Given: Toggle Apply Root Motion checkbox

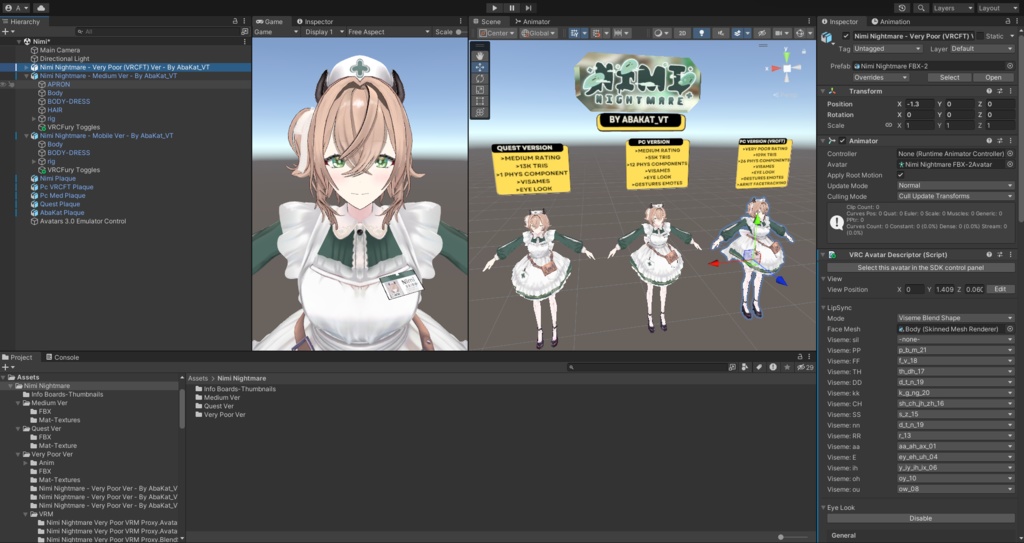Looking at the screenshot, I should [x=901, y=175].
